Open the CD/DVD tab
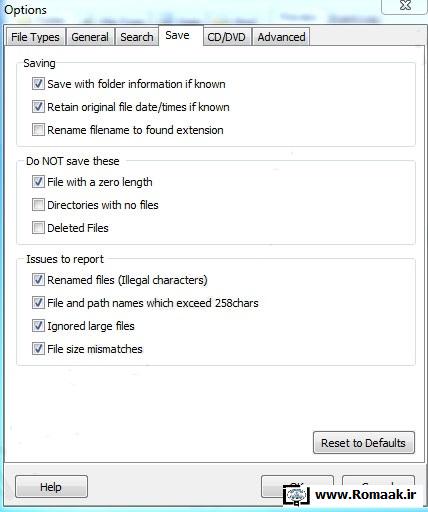The width and height of the screenshot is (428, 512). pos(227,37)
